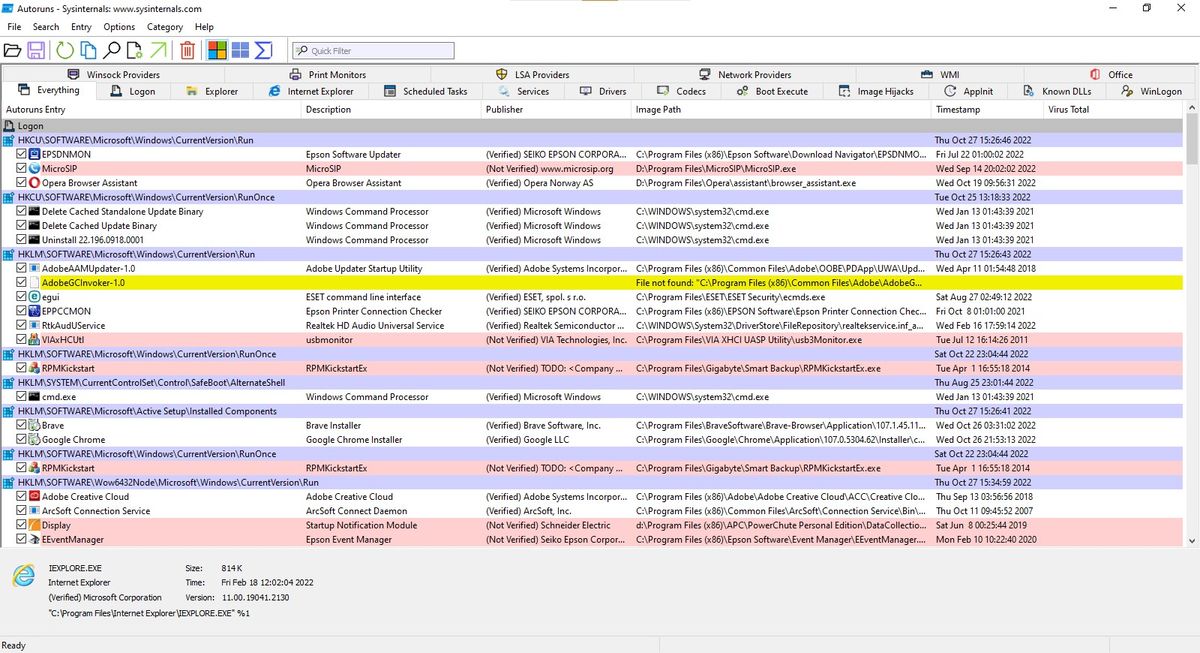Image resolution: width=1200 pixels, height=653 pixels.
Task: Click the Open file toolbar icon
Action: point(13,50)
